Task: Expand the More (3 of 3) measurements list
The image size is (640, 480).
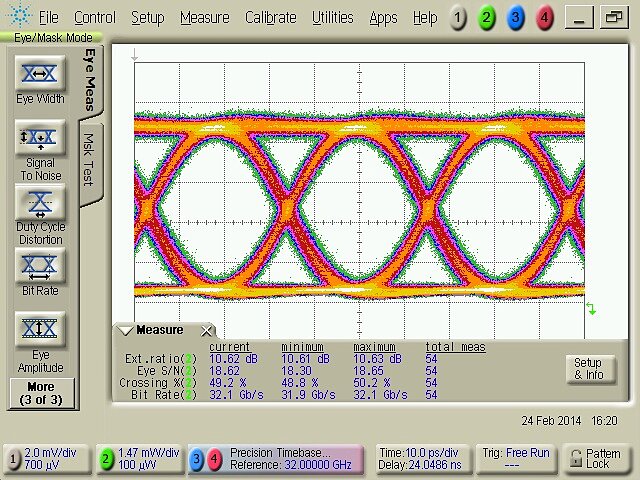Action: tap(40, 392)
